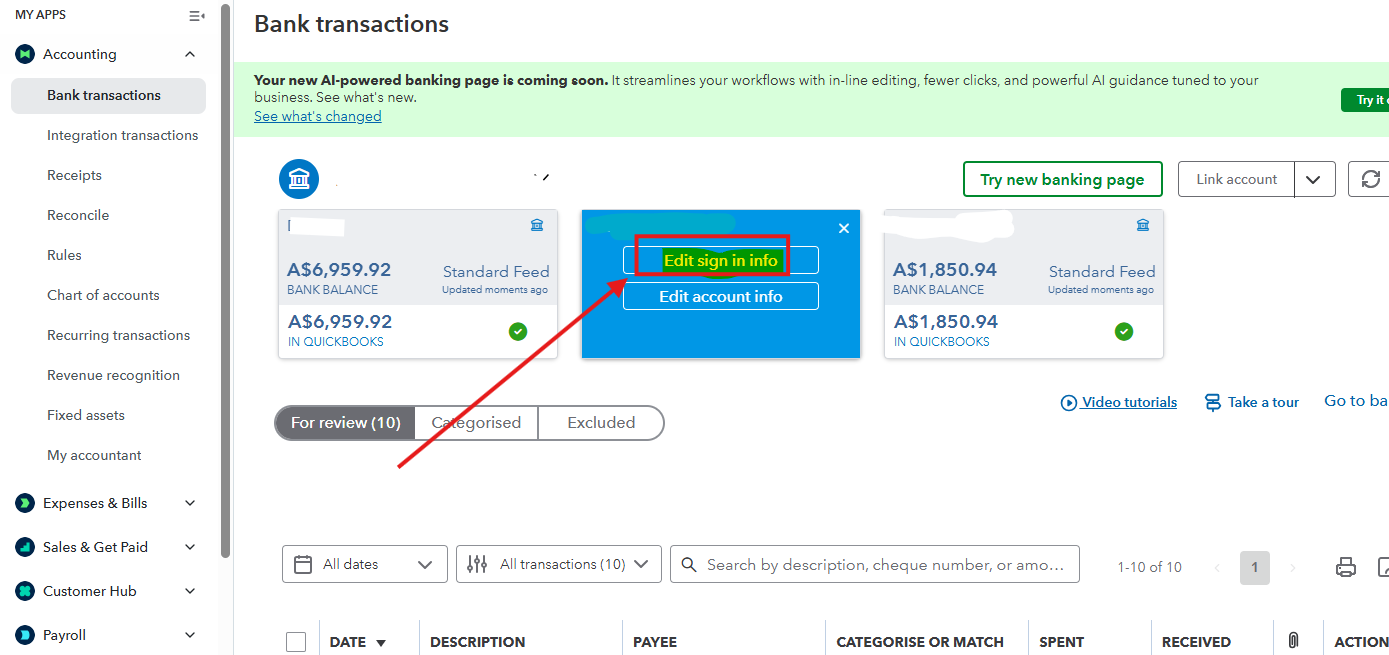Click the attachment paperclip column icon
Screen dimensions: 1389x655
1293,641
